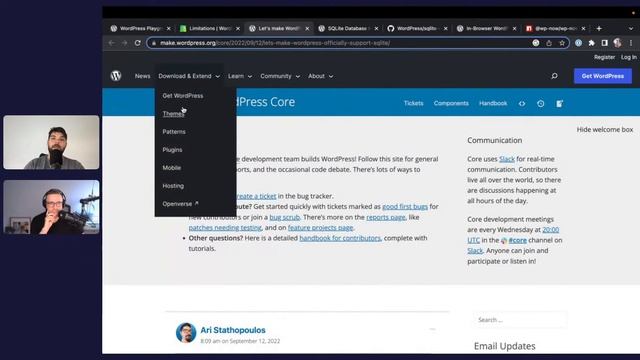Open the patches needing testing link

pos(225,228)
